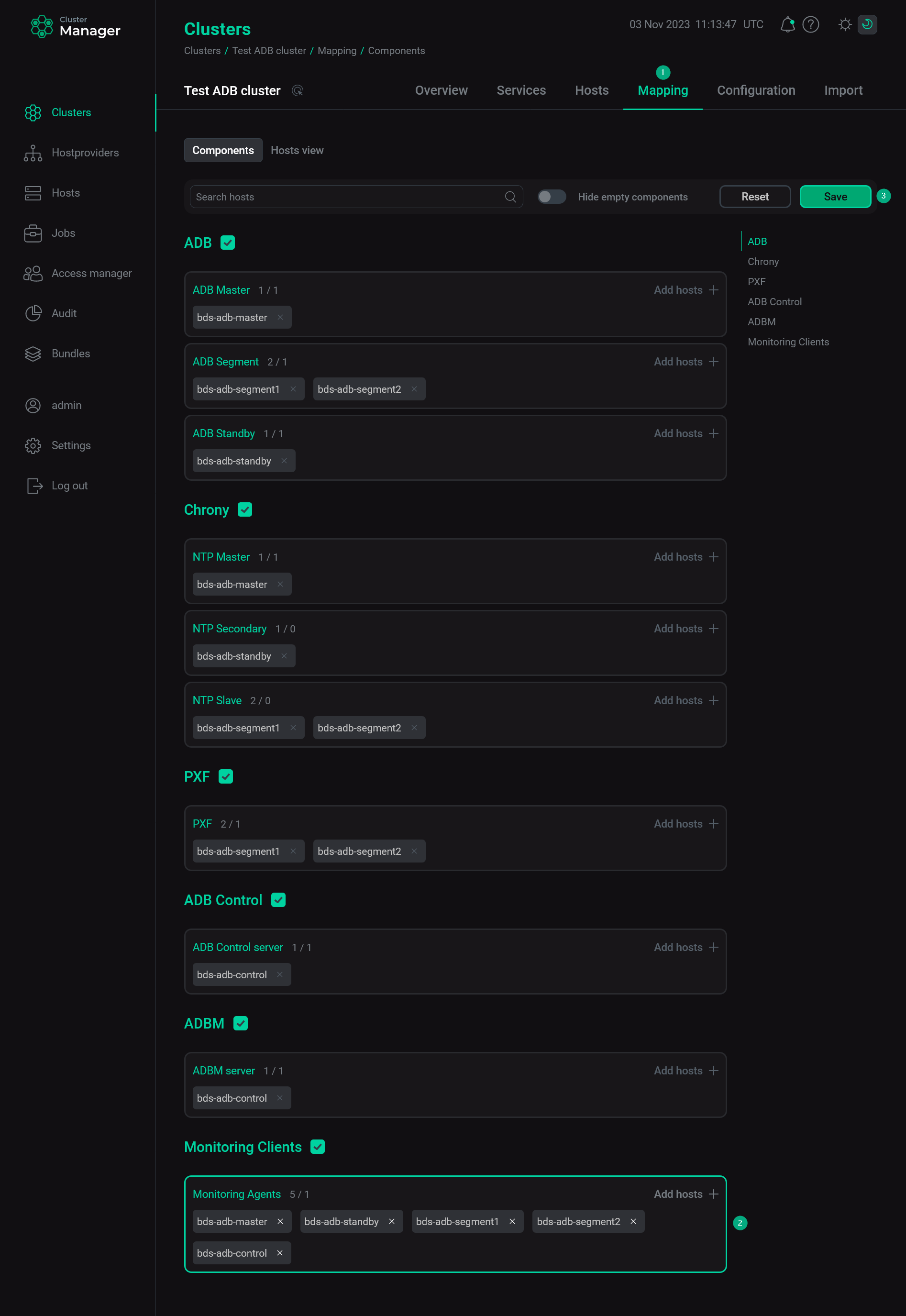Uncheck the PXF service checkbox
The image size is (906, 1316).
[226, 777]
